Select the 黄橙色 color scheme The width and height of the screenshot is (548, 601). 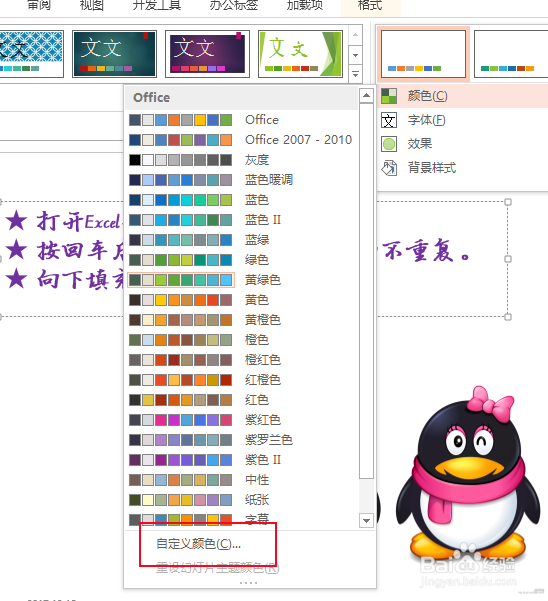pyautogui.click(x=241, y=320)
